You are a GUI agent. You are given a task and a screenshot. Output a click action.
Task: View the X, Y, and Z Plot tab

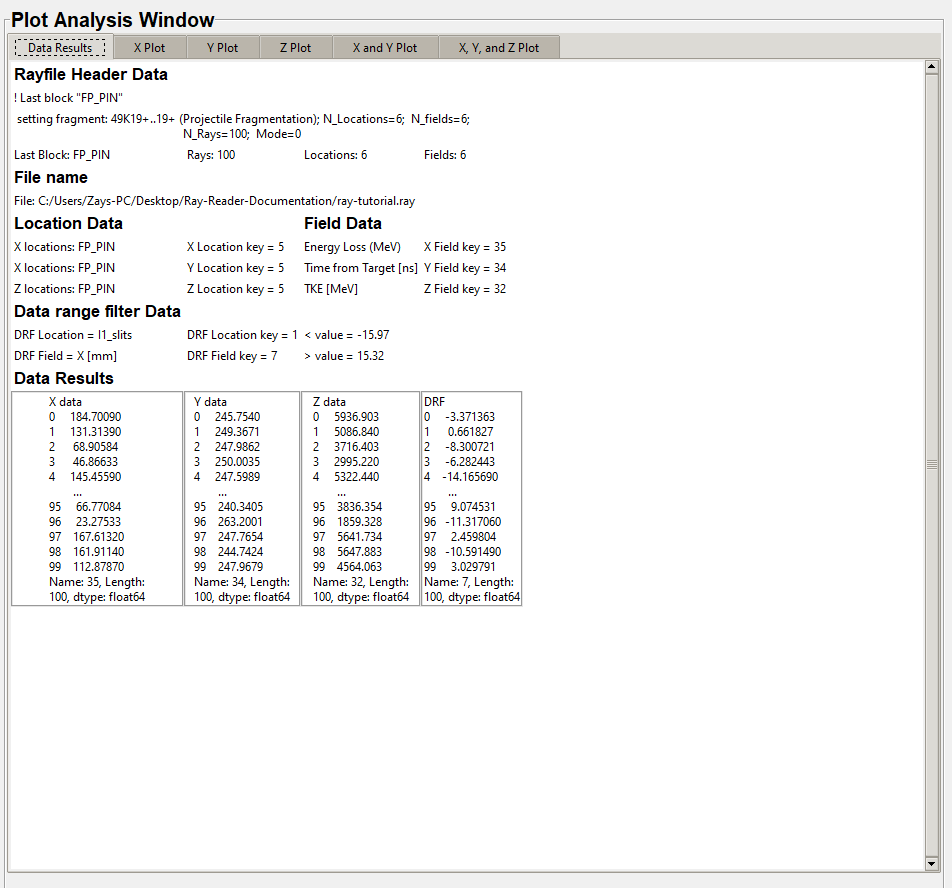498,48
